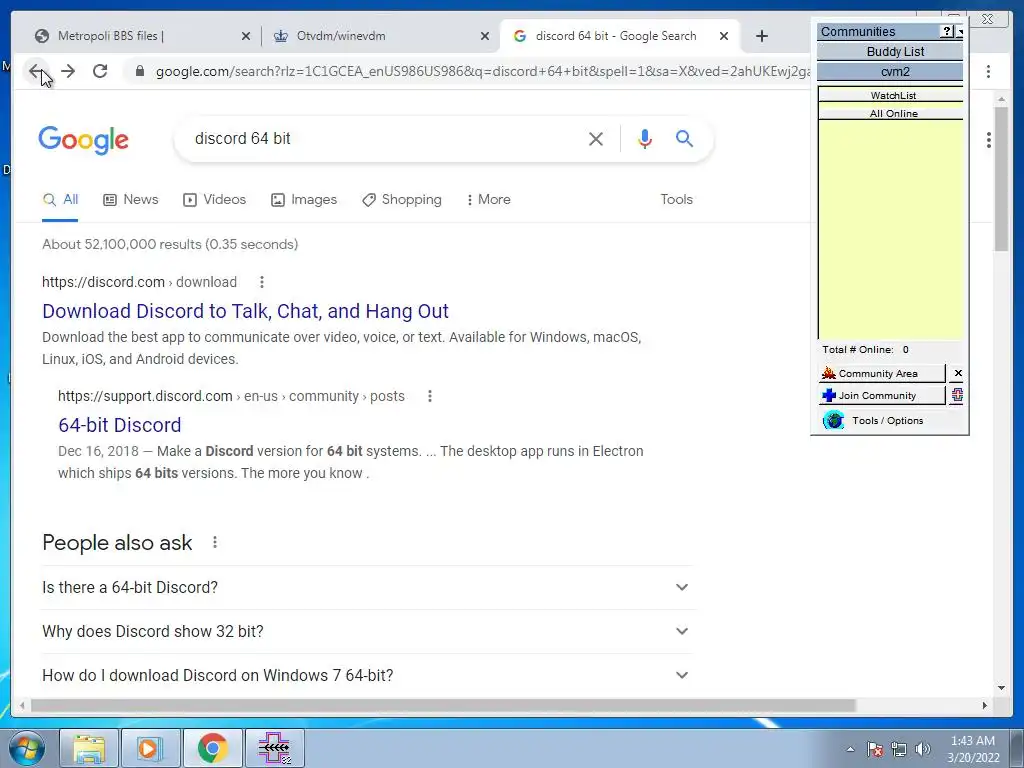
Task: Click the padlock icon in address bar
Action: click(x=139, y=71)
